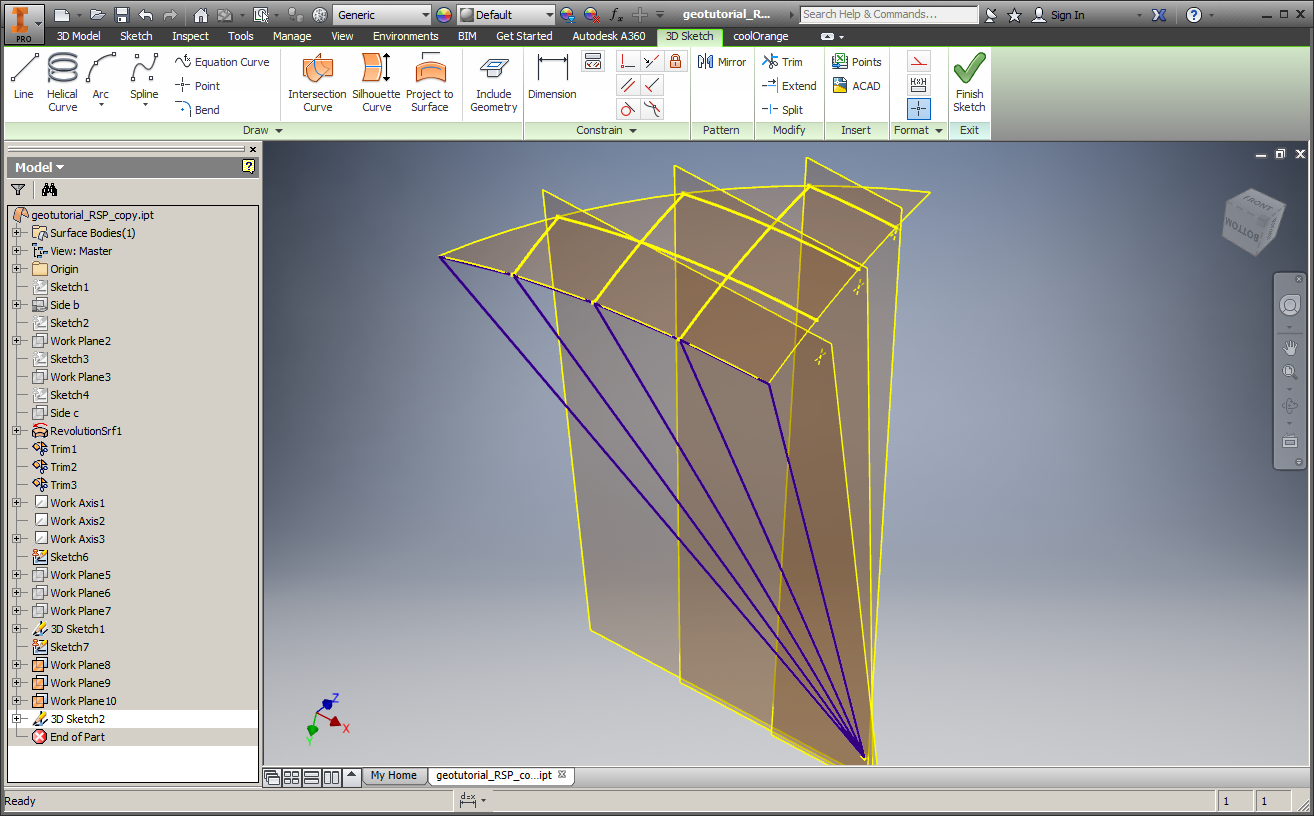Expand the Work Plane5 node

(17, 575)
